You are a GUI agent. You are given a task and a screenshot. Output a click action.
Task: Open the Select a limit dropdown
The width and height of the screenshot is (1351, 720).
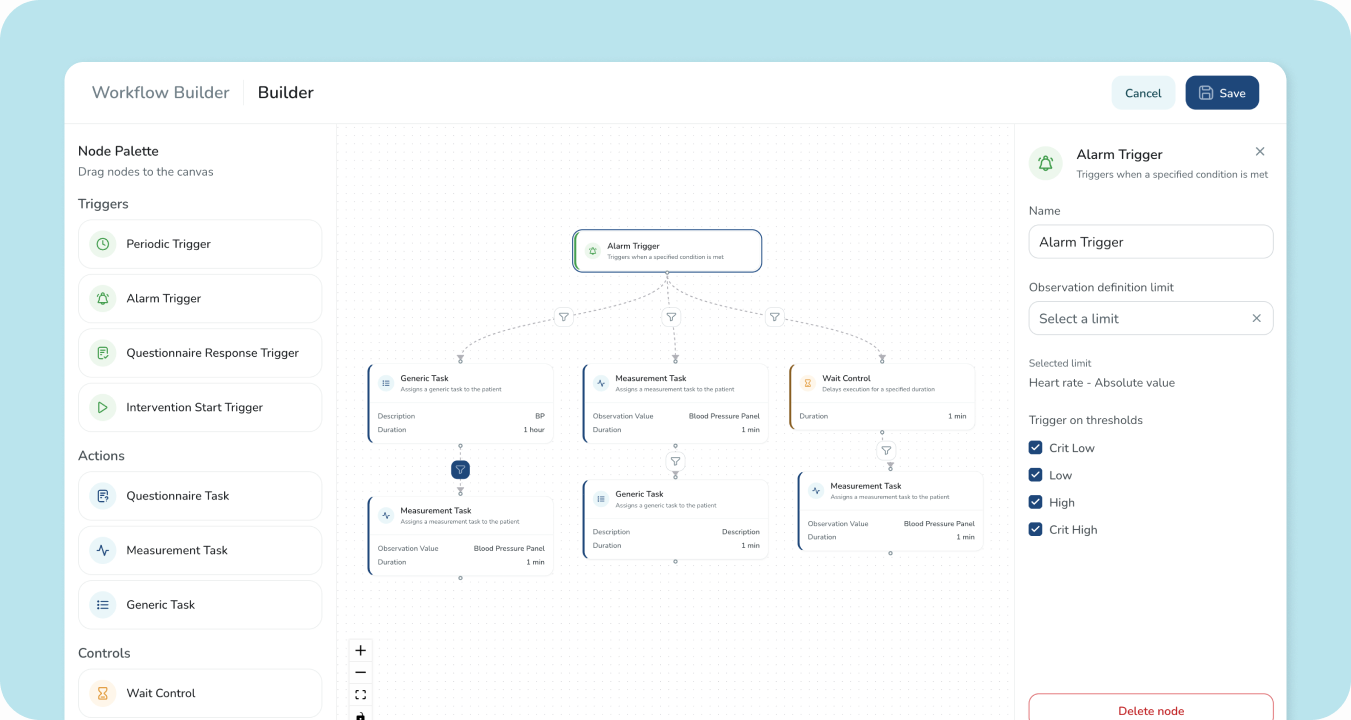click(x=1151, y=318)
